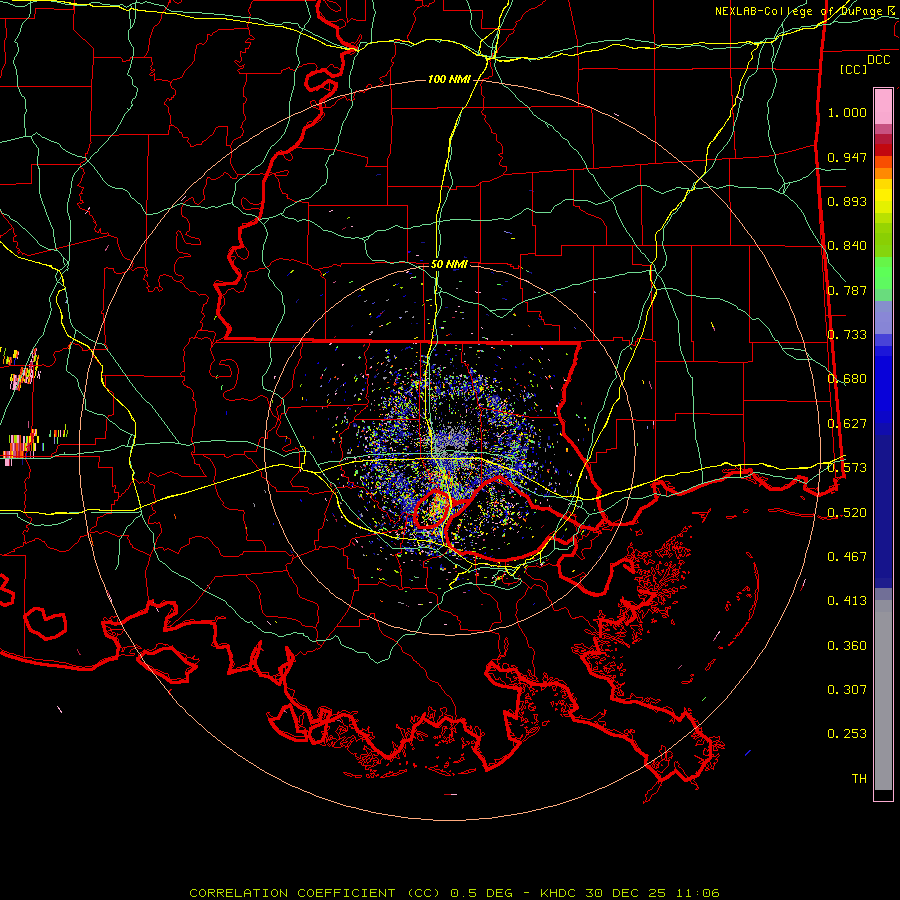Select the 0.467 scale value

(x=847, y=557)
